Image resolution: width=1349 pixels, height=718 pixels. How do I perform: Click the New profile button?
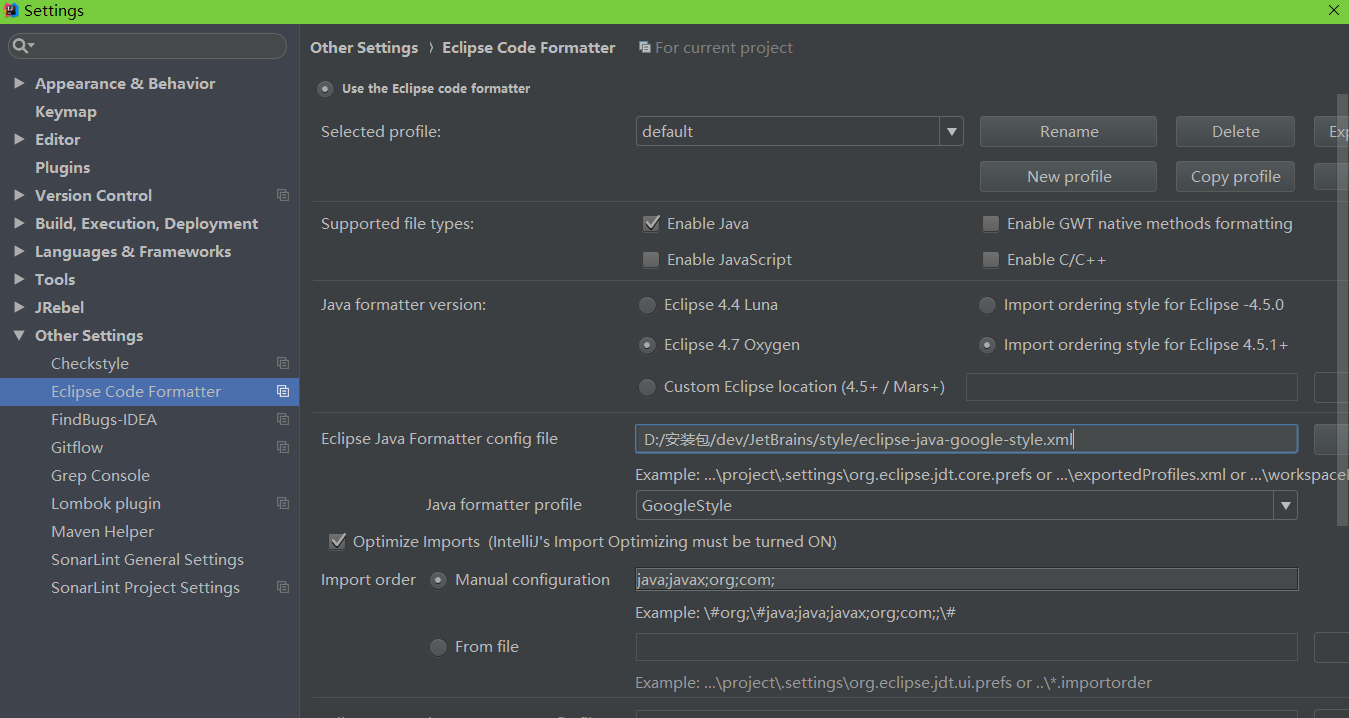tap(1067, 176)
